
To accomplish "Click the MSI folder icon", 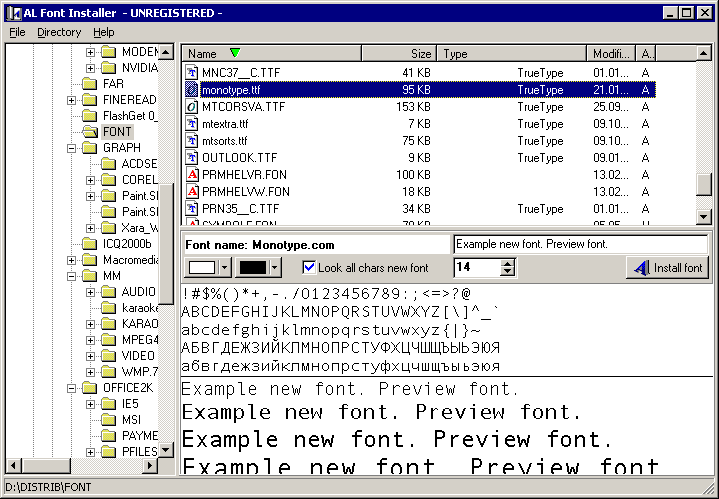I will coord(109,420).
